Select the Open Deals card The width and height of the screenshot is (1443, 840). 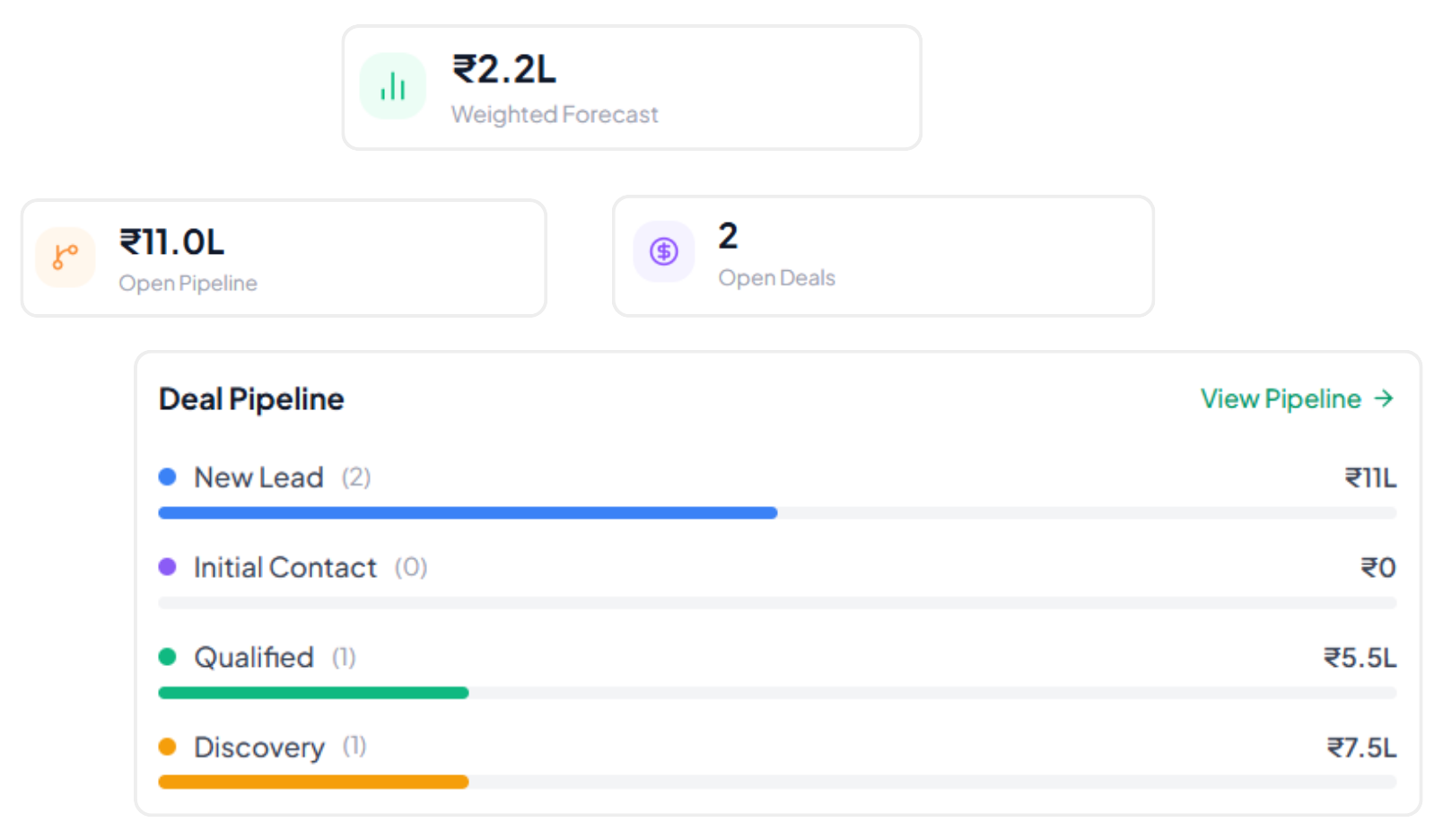883,257
